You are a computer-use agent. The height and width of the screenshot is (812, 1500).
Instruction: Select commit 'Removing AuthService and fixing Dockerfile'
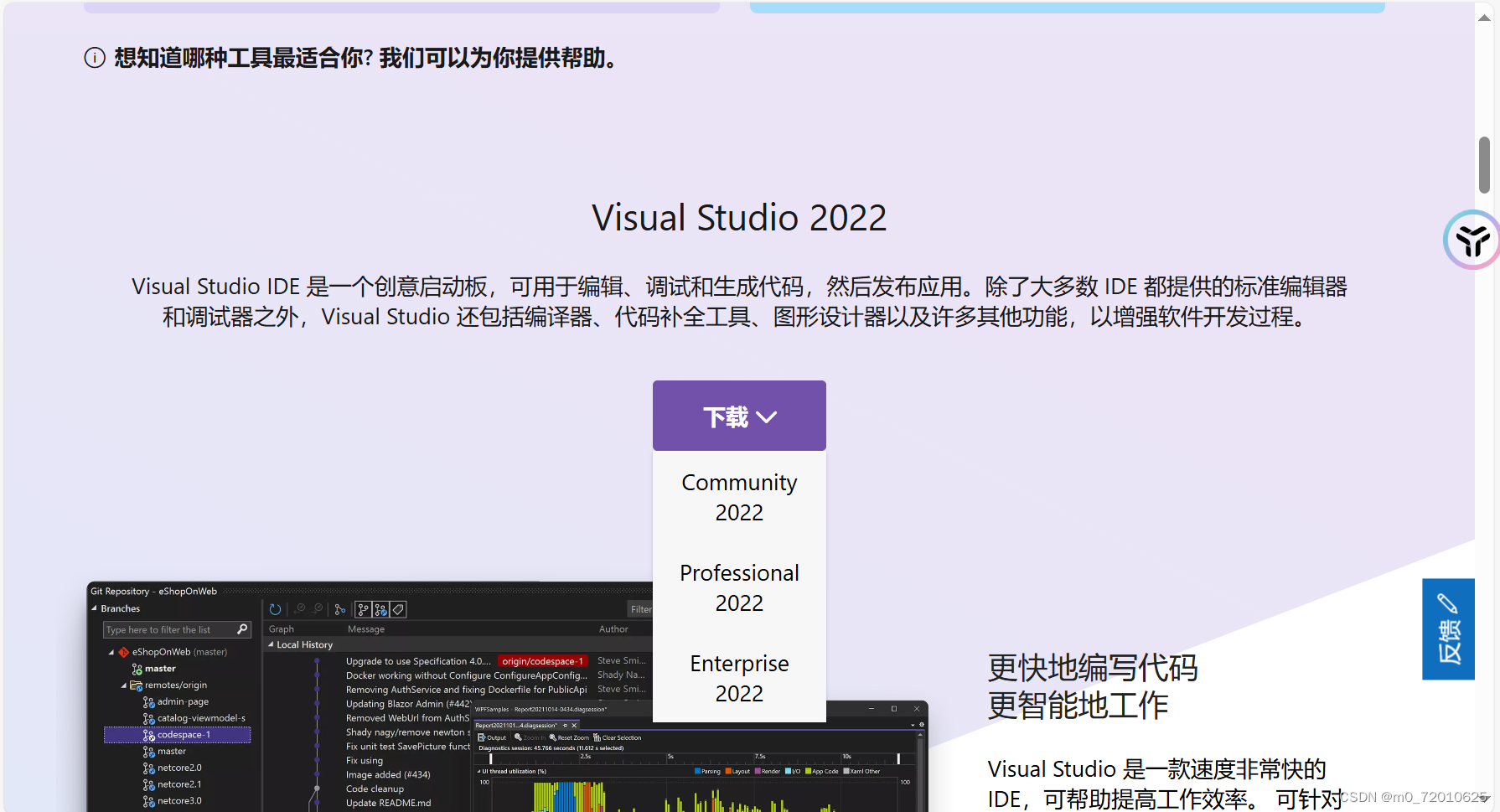[x=466, y=690]
